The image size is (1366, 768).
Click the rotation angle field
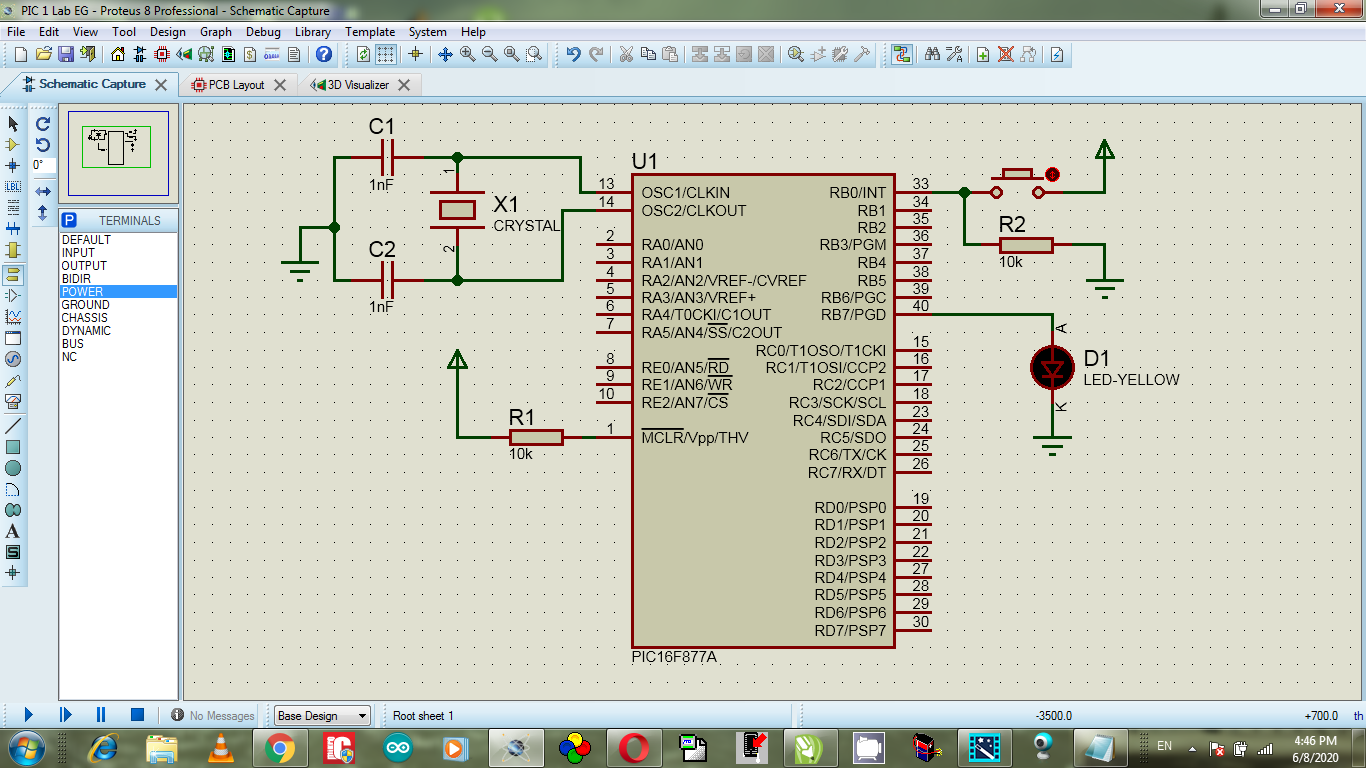[43, 165]
